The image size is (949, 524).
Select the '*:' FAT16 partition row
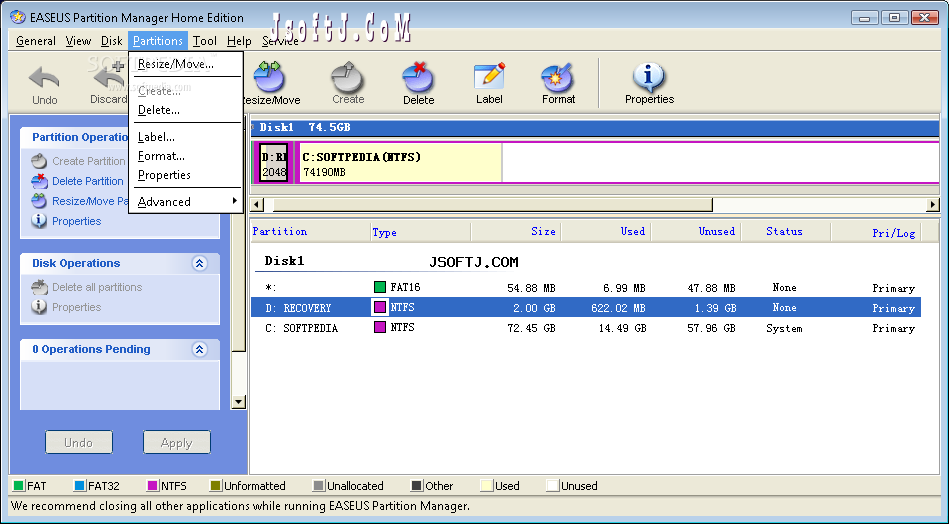586,287
